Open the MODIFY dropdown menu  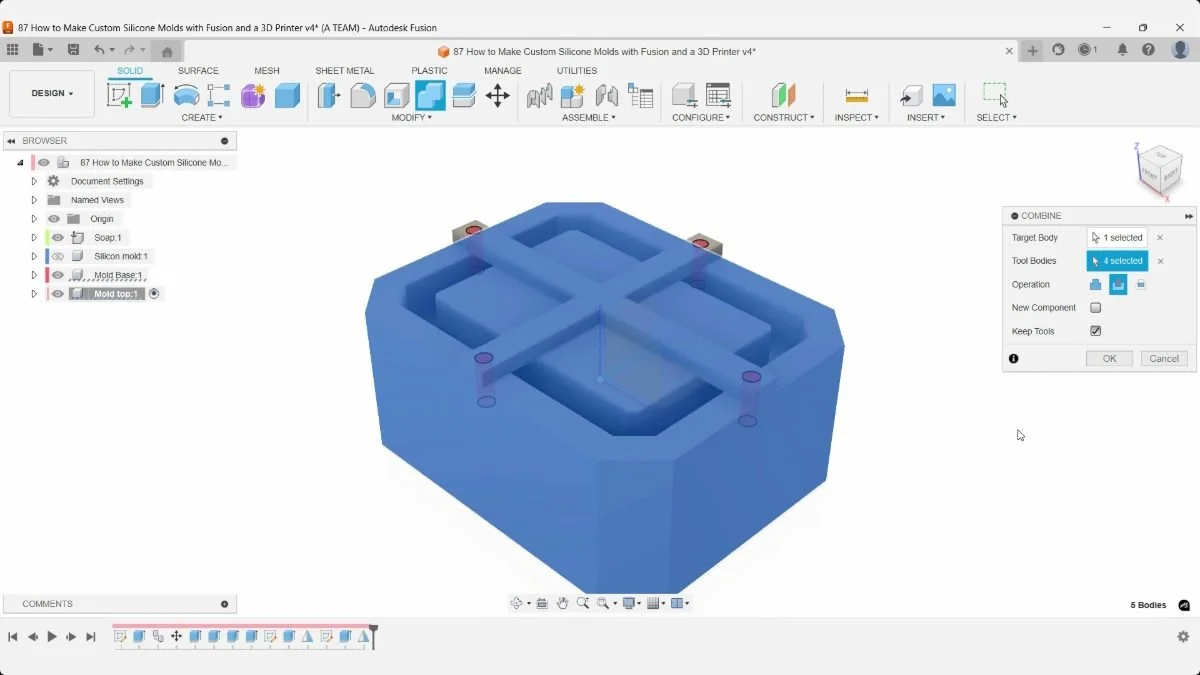[412, 118]
